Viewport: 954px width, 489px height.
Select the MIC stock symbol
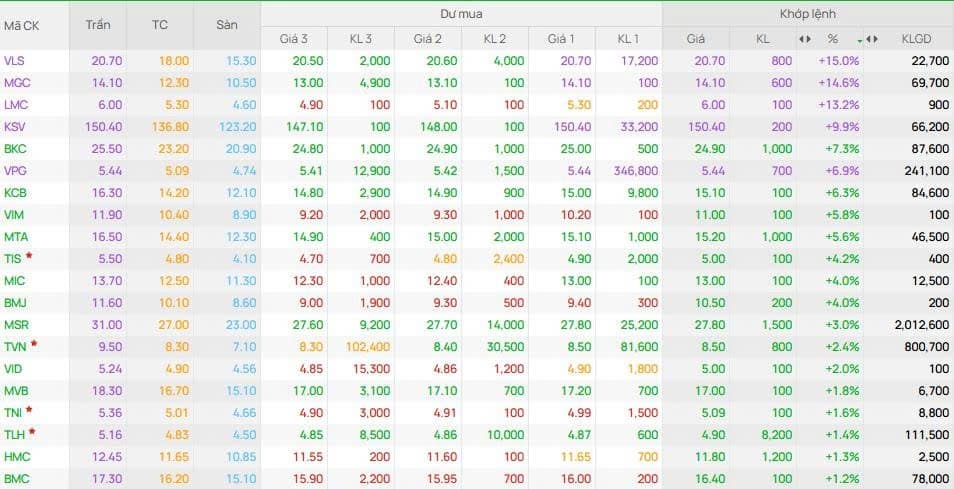point(15,280)
